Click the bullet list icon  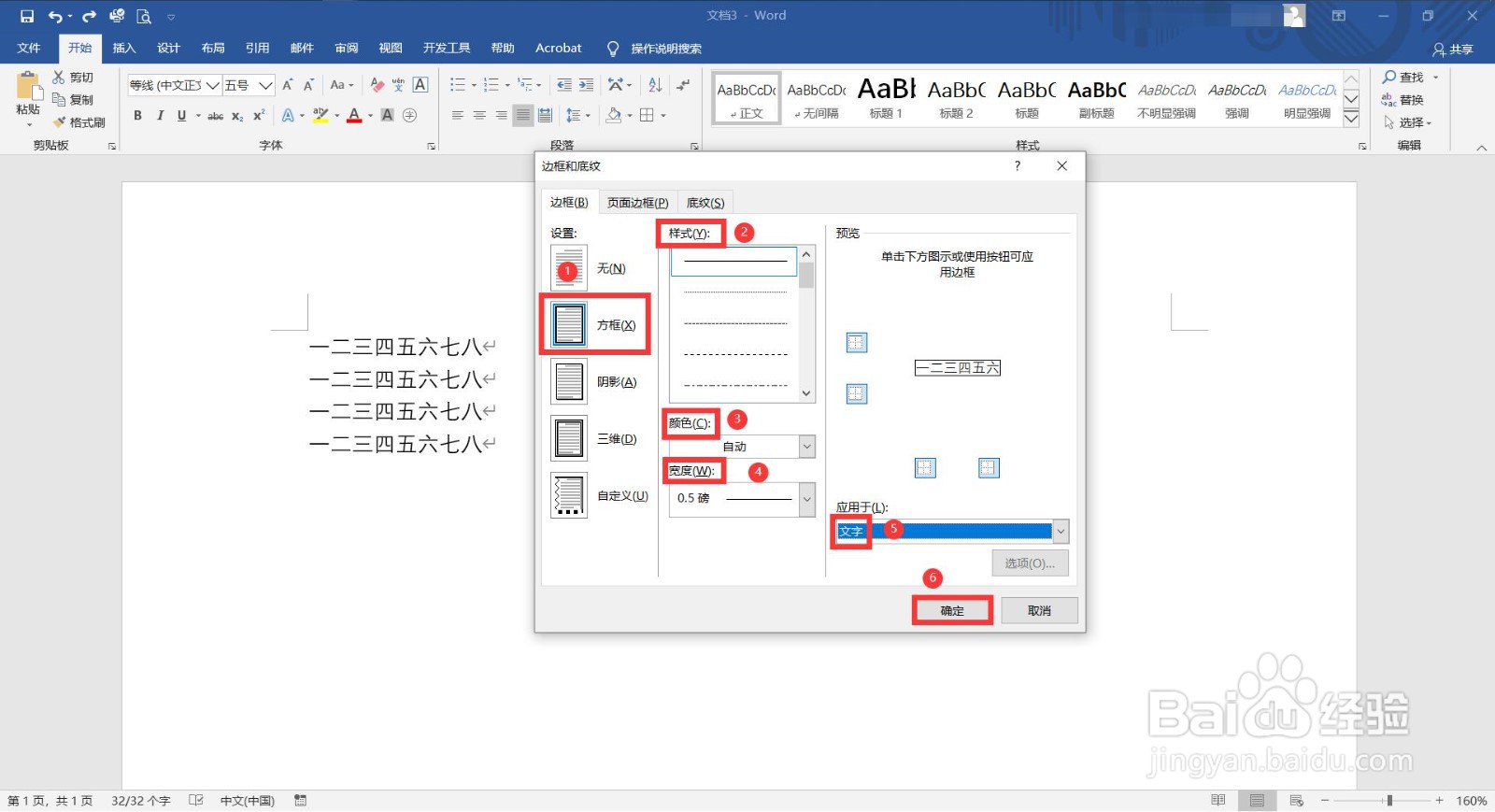(457, 85)
